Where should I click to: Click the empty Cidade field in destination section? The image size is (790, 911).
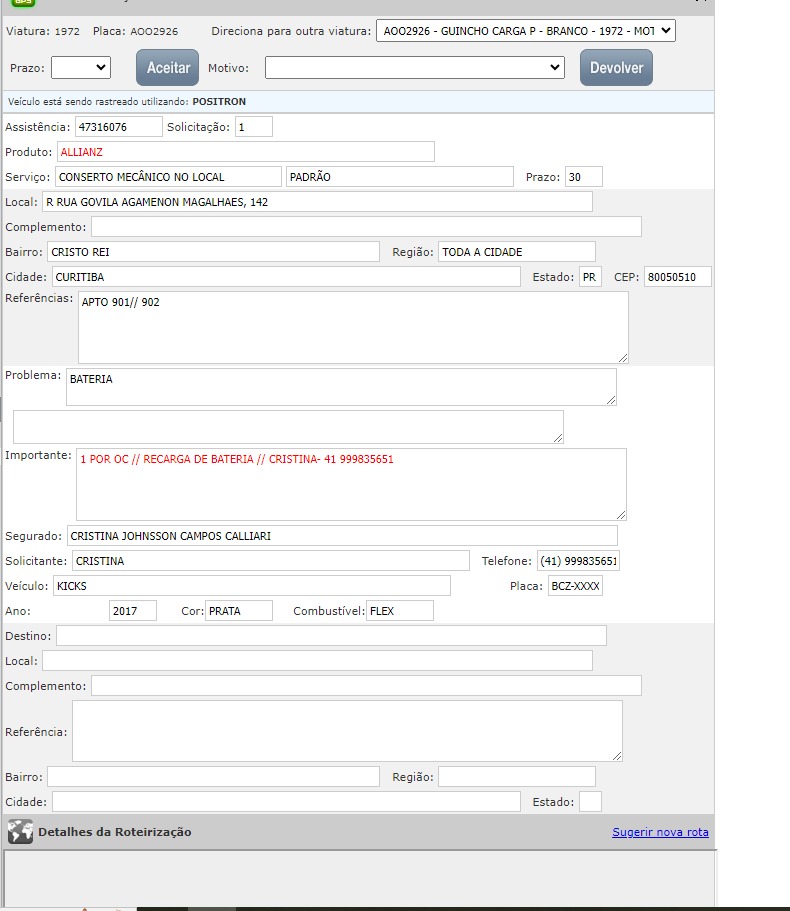(x=286, y=802)
